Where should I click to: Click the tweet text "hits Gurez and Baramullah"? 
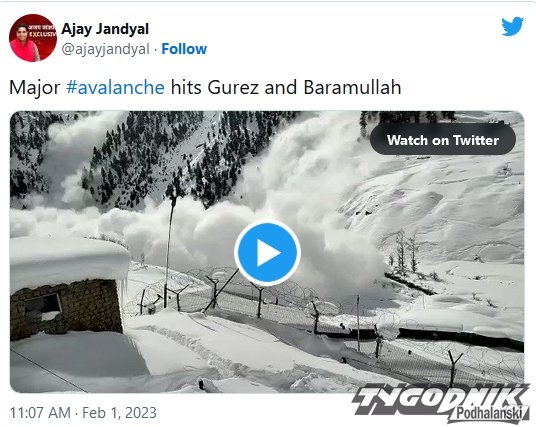[286, 87]
